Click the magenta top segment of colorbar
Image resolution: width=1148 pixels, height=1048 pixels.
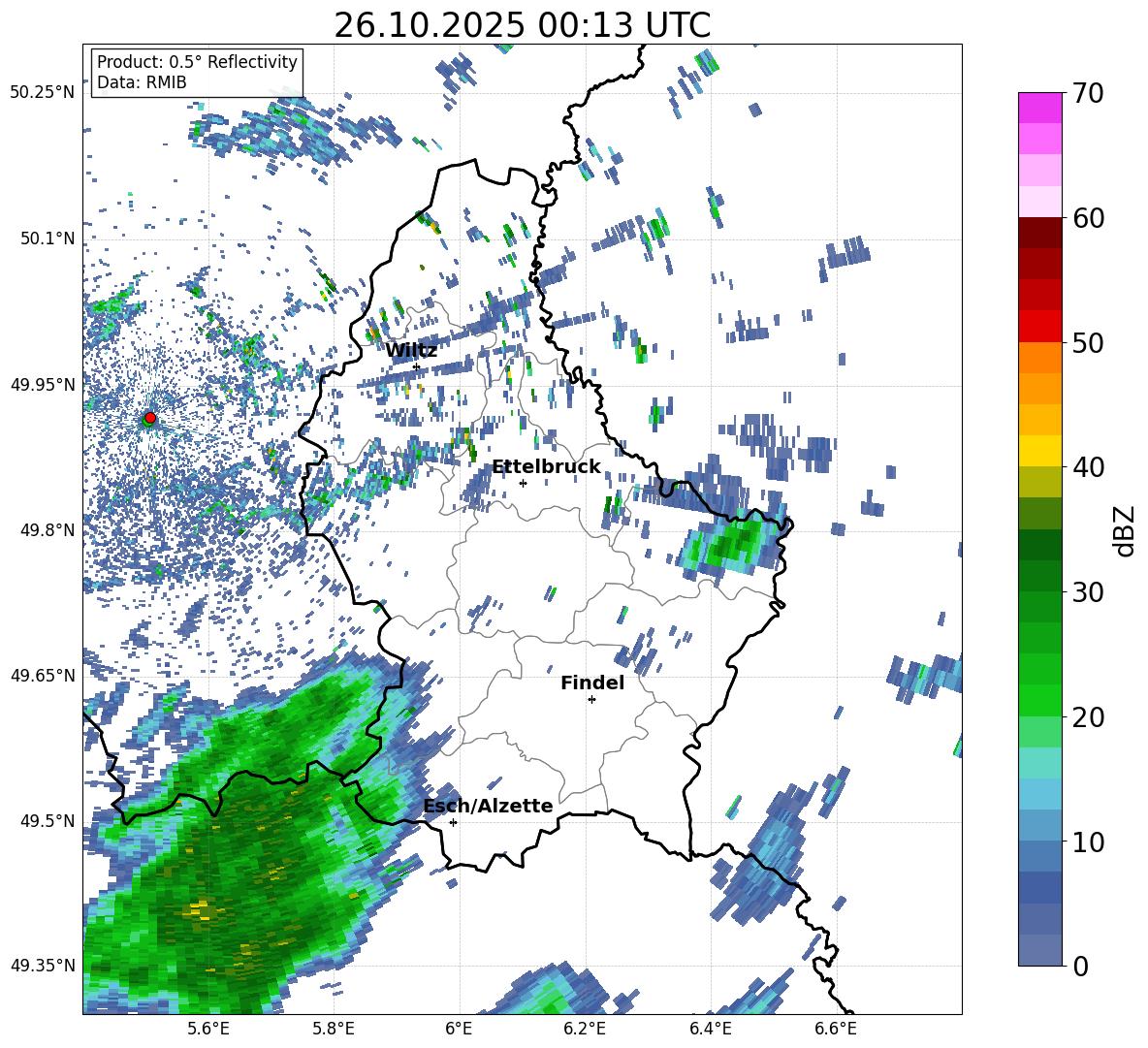coord(1040,108)
